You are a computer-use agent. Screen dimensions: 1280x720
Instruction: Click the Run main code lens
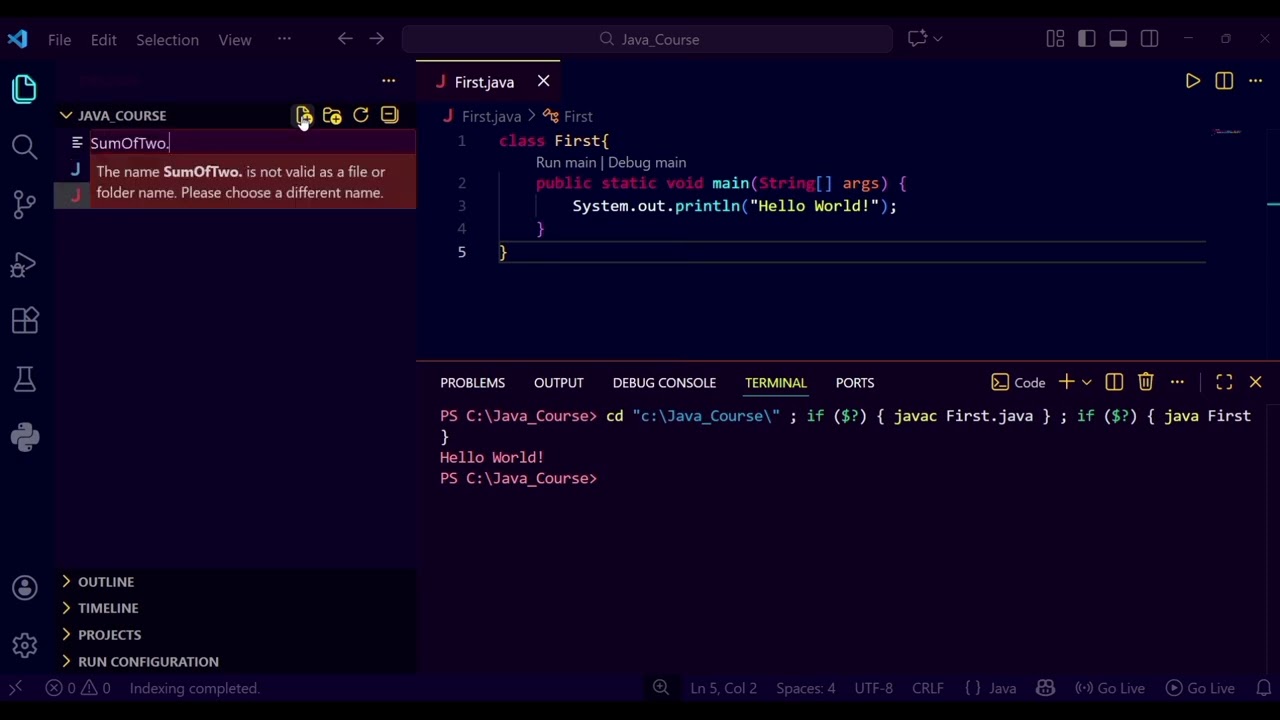[565, 162]
